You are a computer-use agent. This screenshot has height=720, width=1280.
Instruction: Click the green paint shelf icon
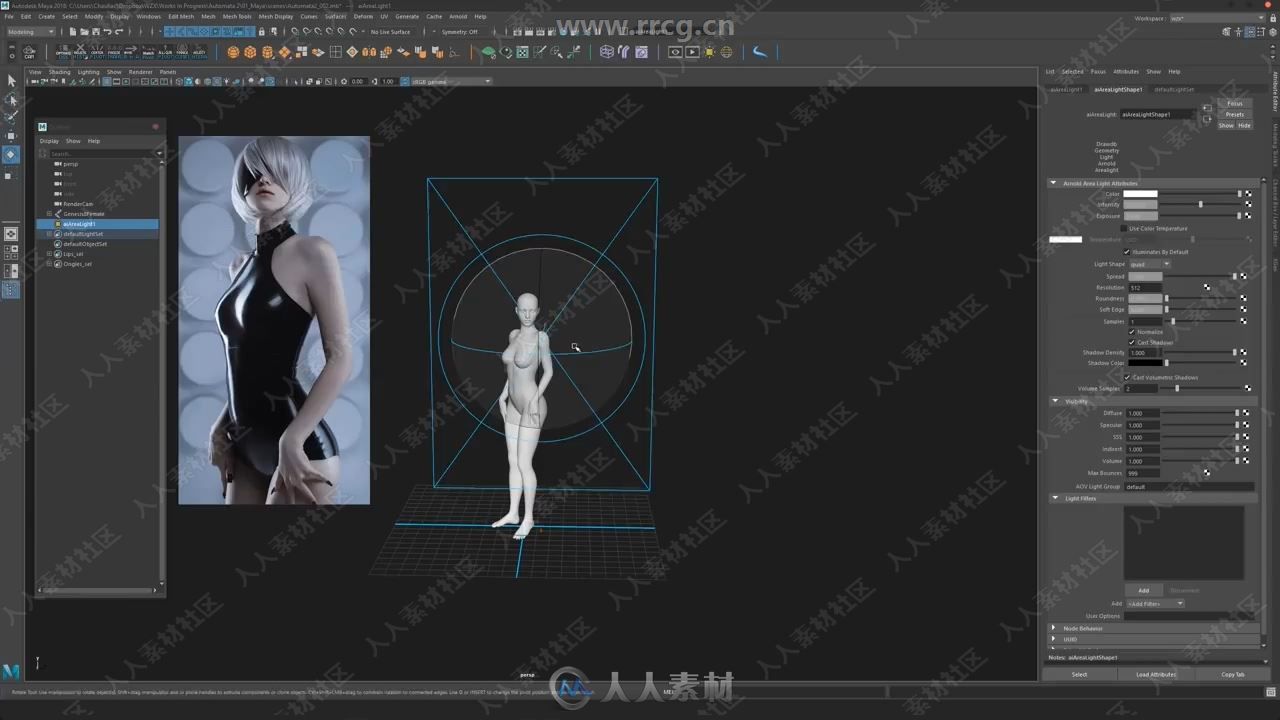click(x=488, y=52)
